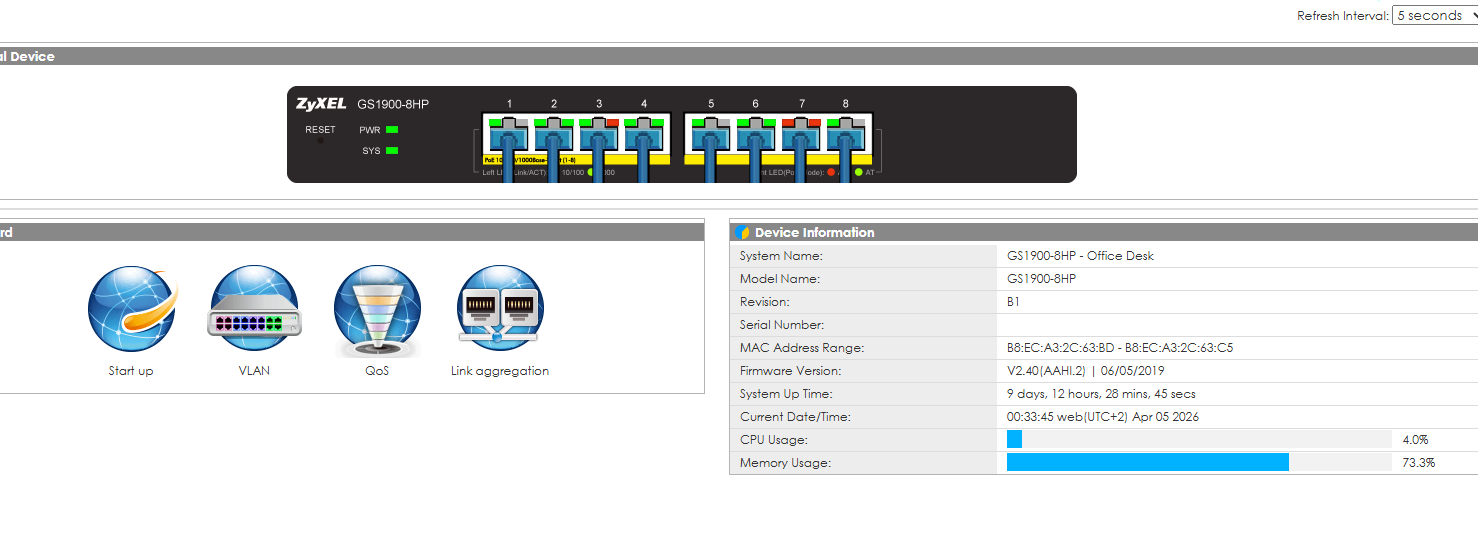
Task: Click the VLAN label
Action: point(254,371)
